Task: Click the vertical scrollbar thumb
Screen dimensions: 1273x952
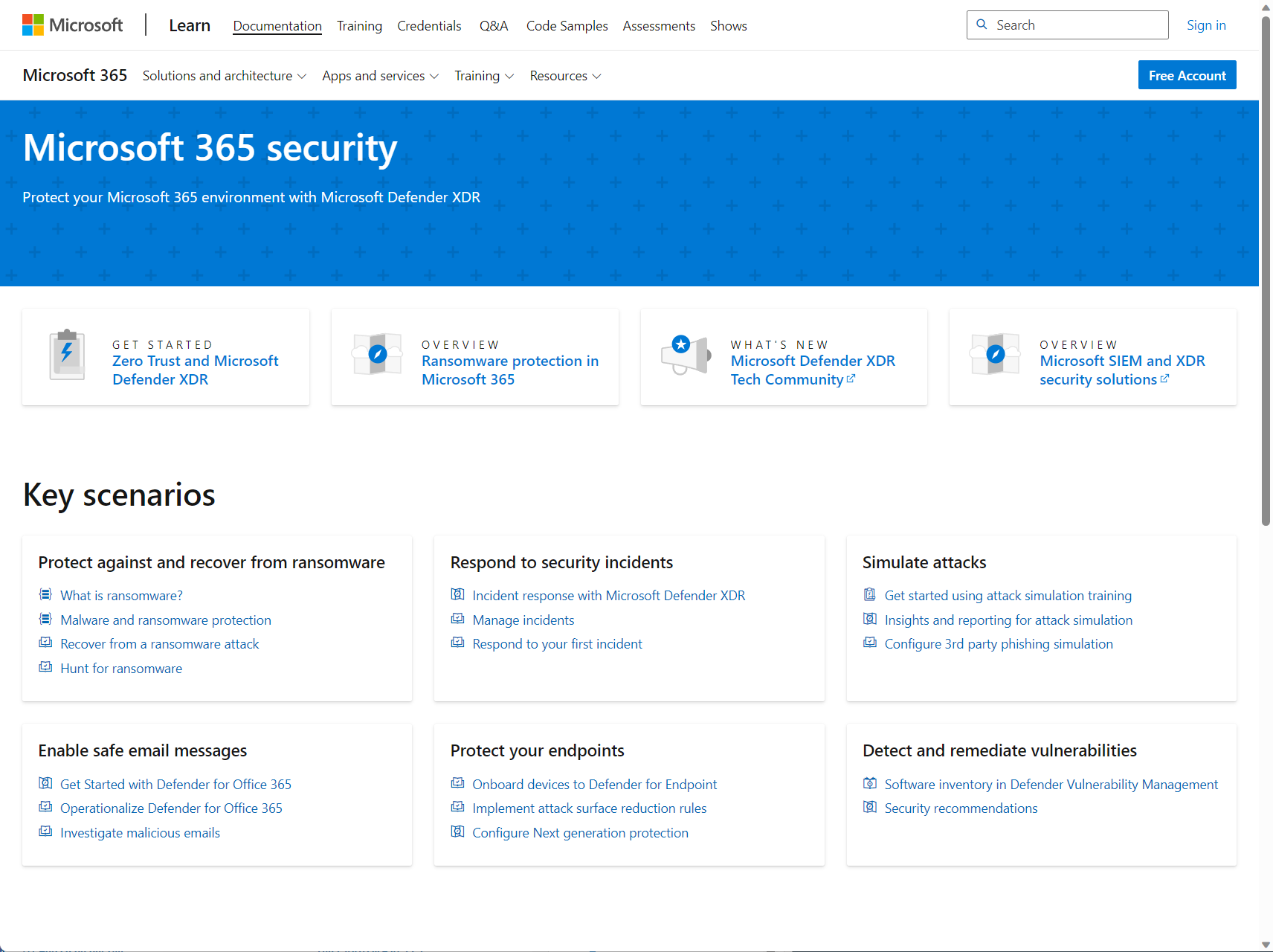Action: coord(1266,271)
